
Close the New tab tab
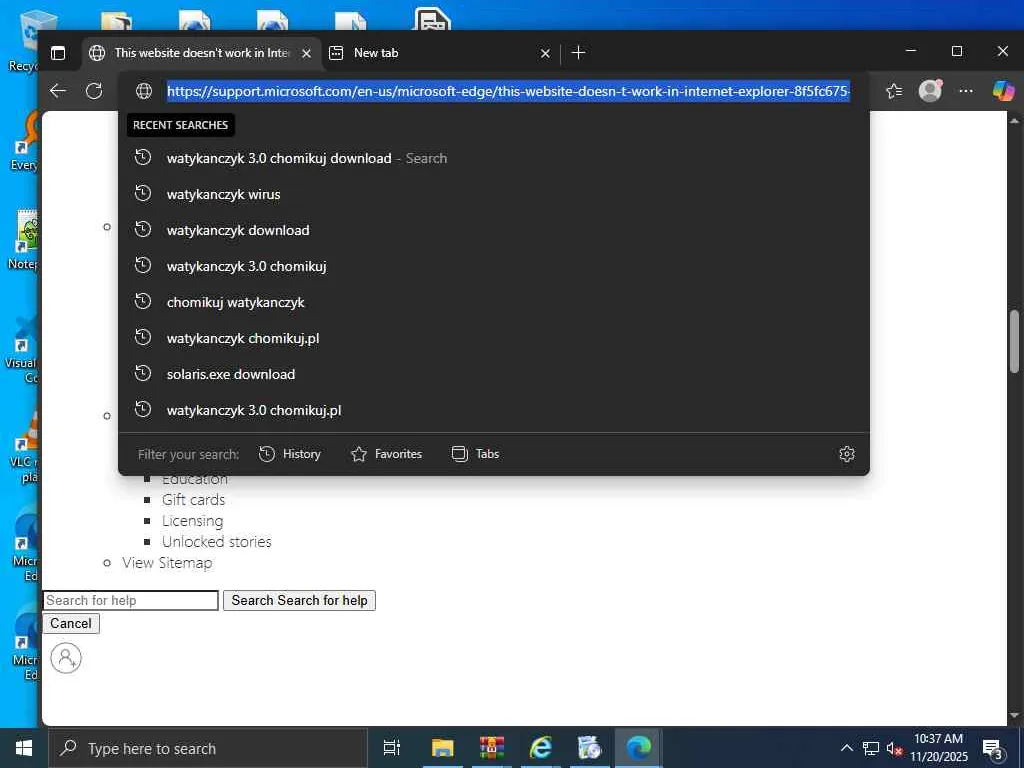[545, 54]
